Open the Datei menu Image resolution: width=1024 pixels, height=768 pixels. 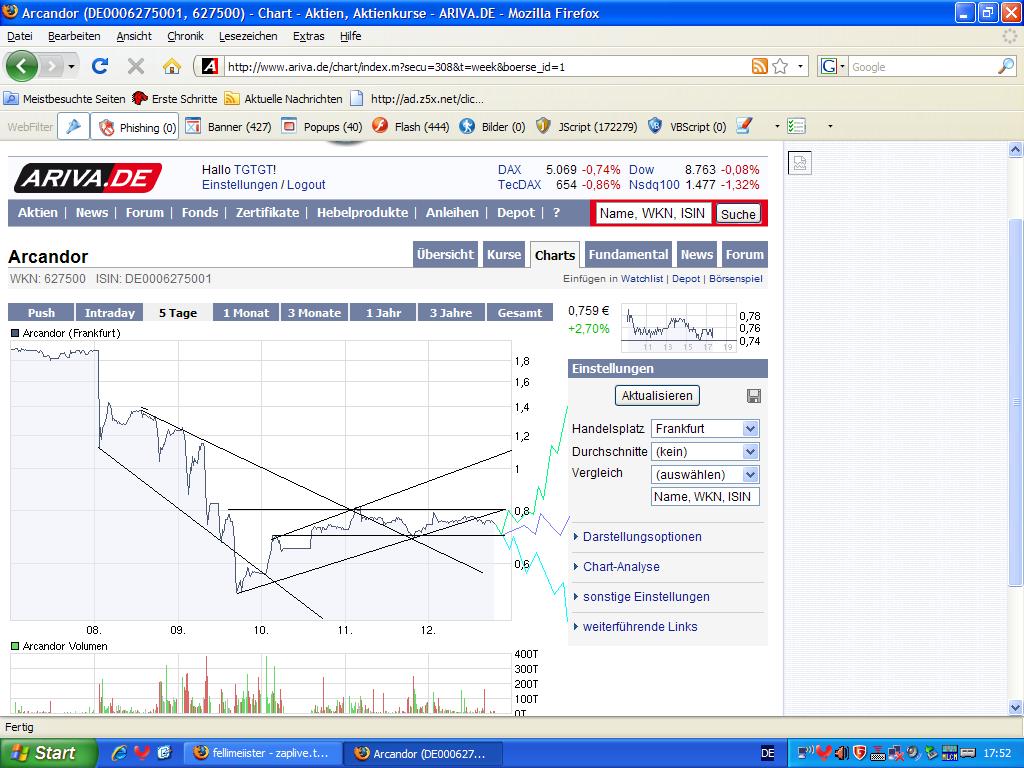(x=20, y=36)
